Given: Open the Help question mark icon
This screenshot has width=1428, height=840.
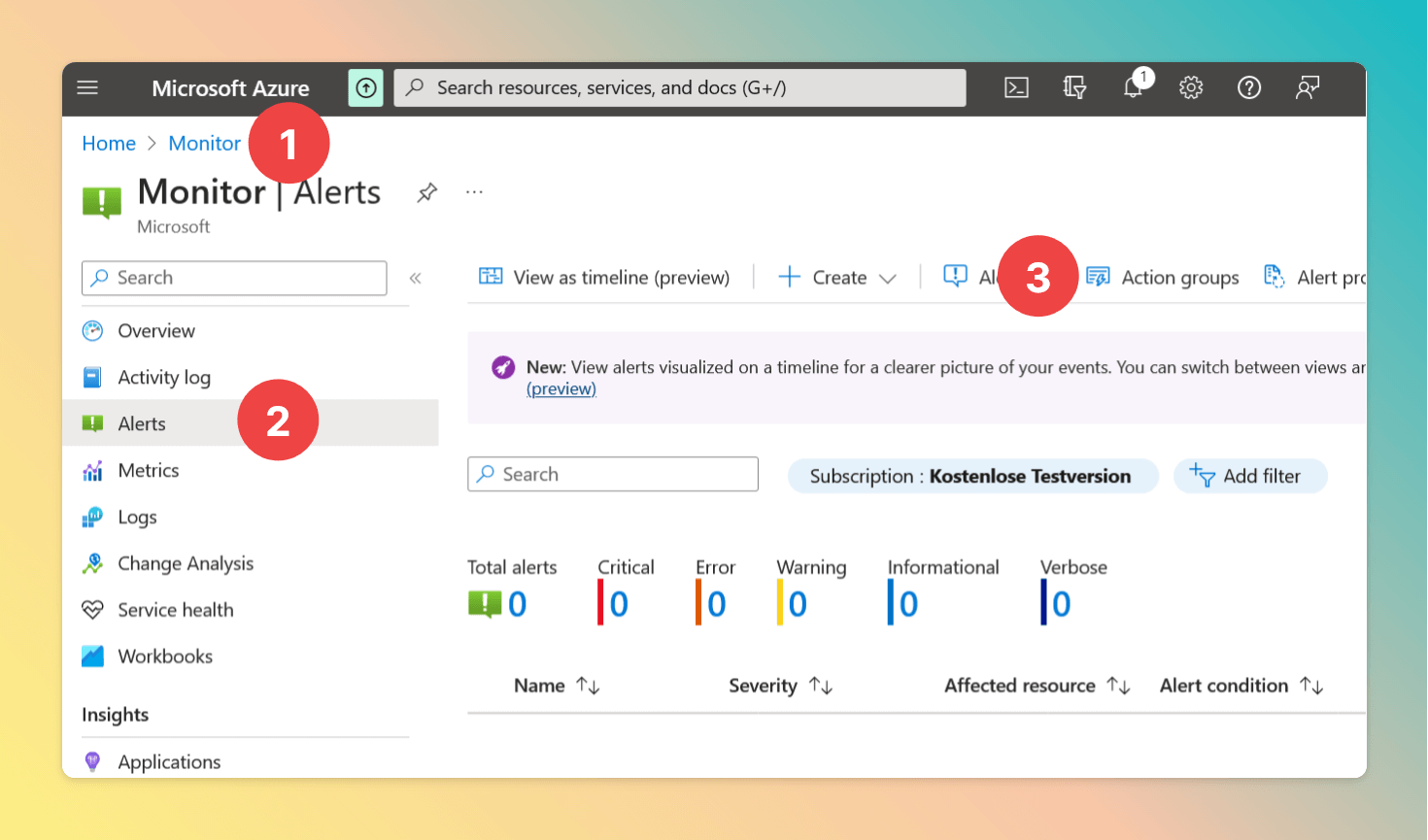Looking at the screenshot, I should [1249, 88].
